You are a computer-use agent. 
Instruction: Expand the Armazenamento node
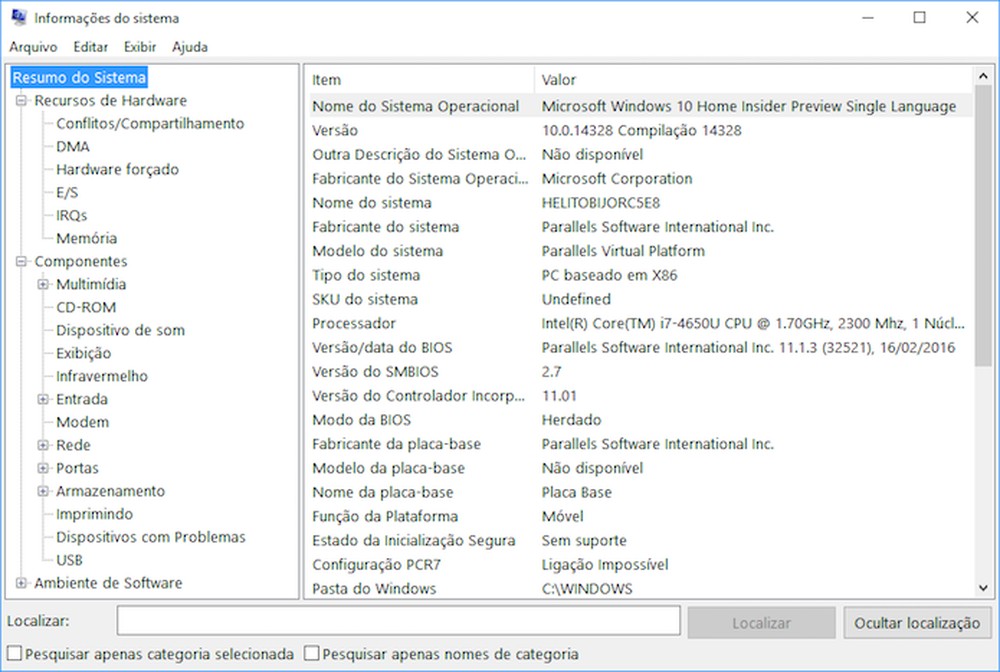tap(43, 490)
